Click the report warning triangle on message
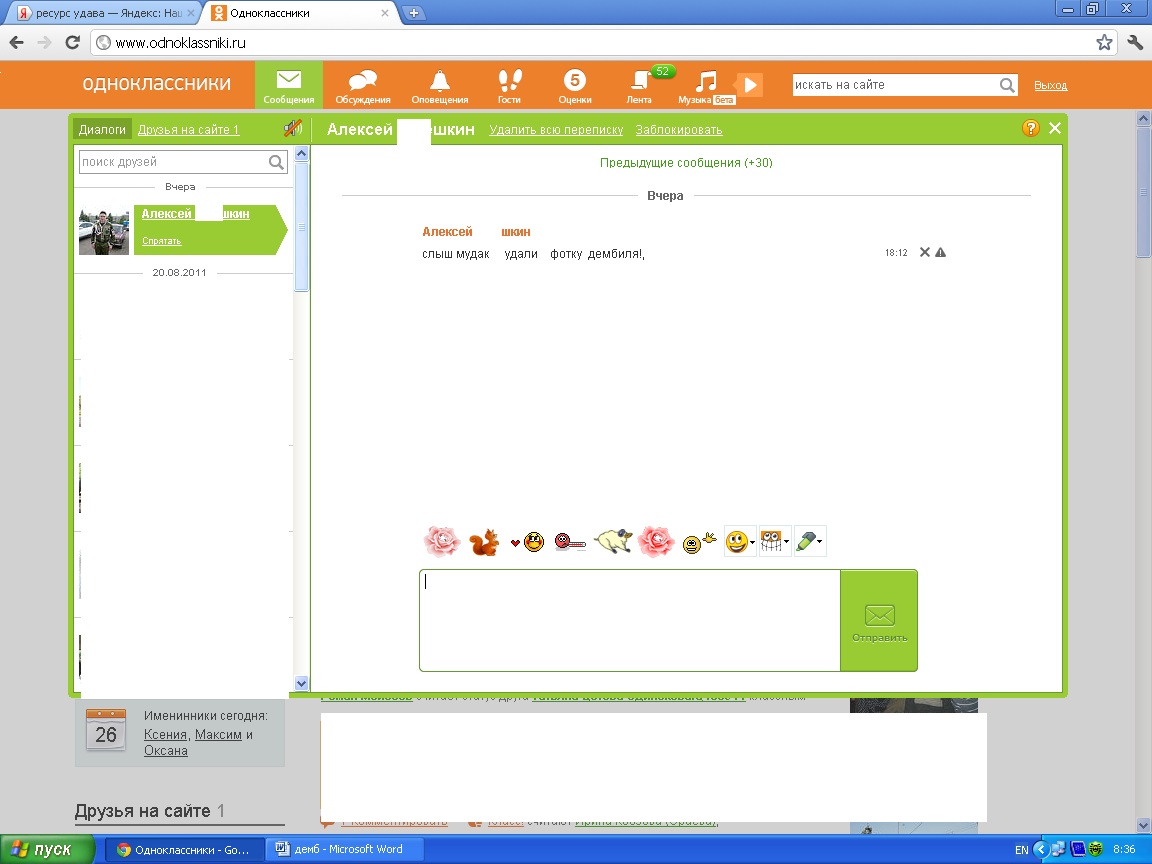The width and height of the screenshot is (1152, 864). click(940, 252)
